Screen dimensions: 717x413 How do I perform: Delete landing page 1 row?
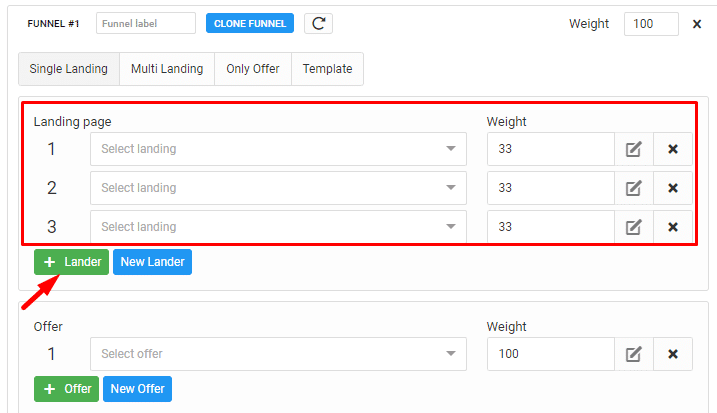pyautogui.click(x=673, y=149)
